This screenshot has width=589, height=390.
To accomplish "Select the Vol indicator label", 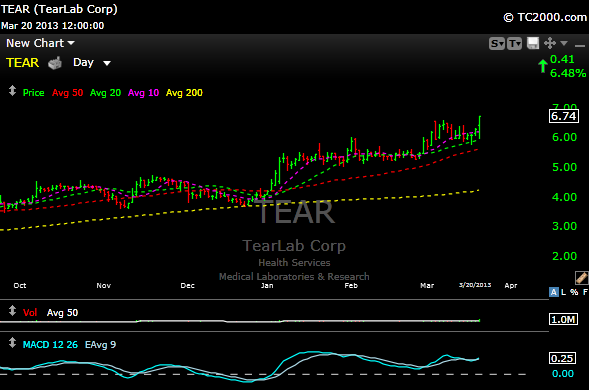I will (x=30, y=313).
